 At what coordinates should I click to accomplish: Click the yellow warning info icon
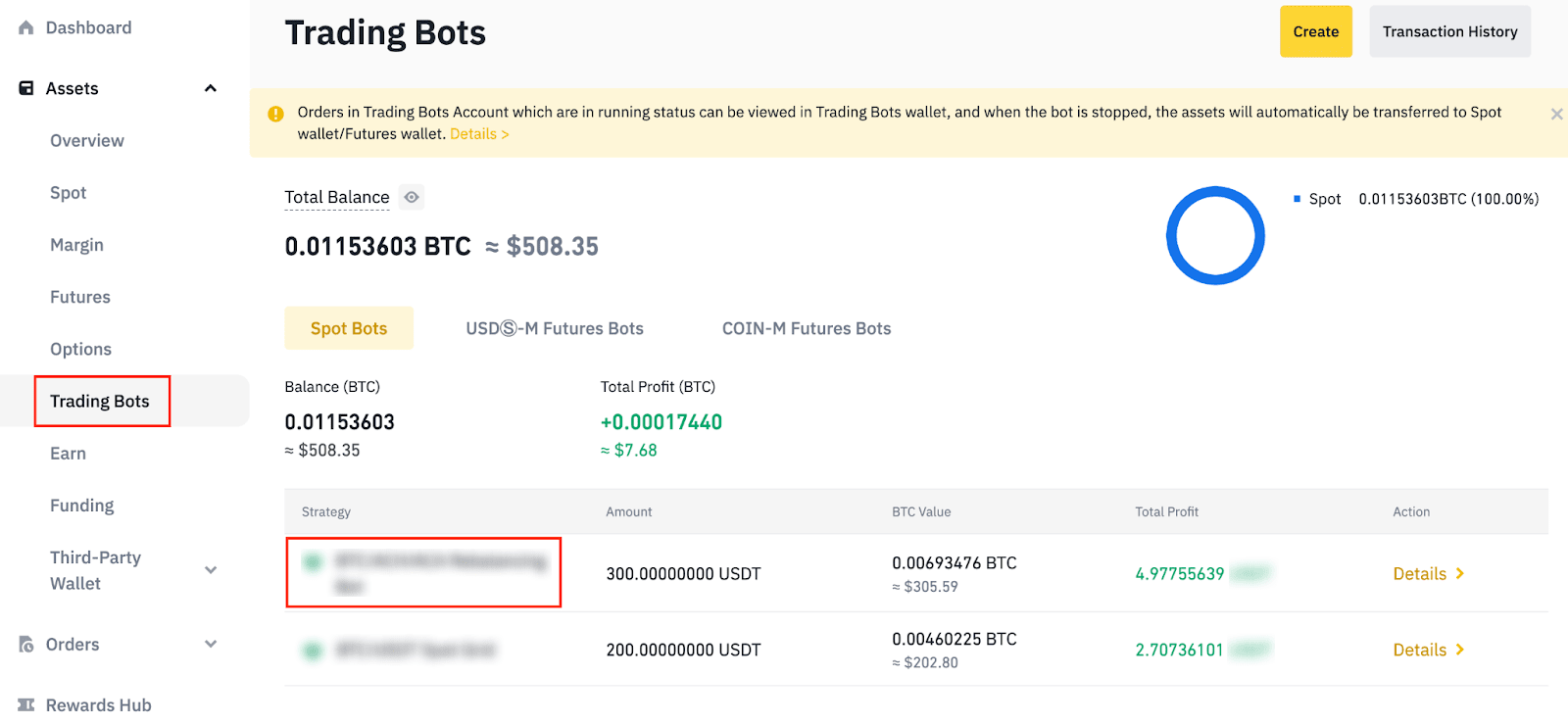(275, 114)
